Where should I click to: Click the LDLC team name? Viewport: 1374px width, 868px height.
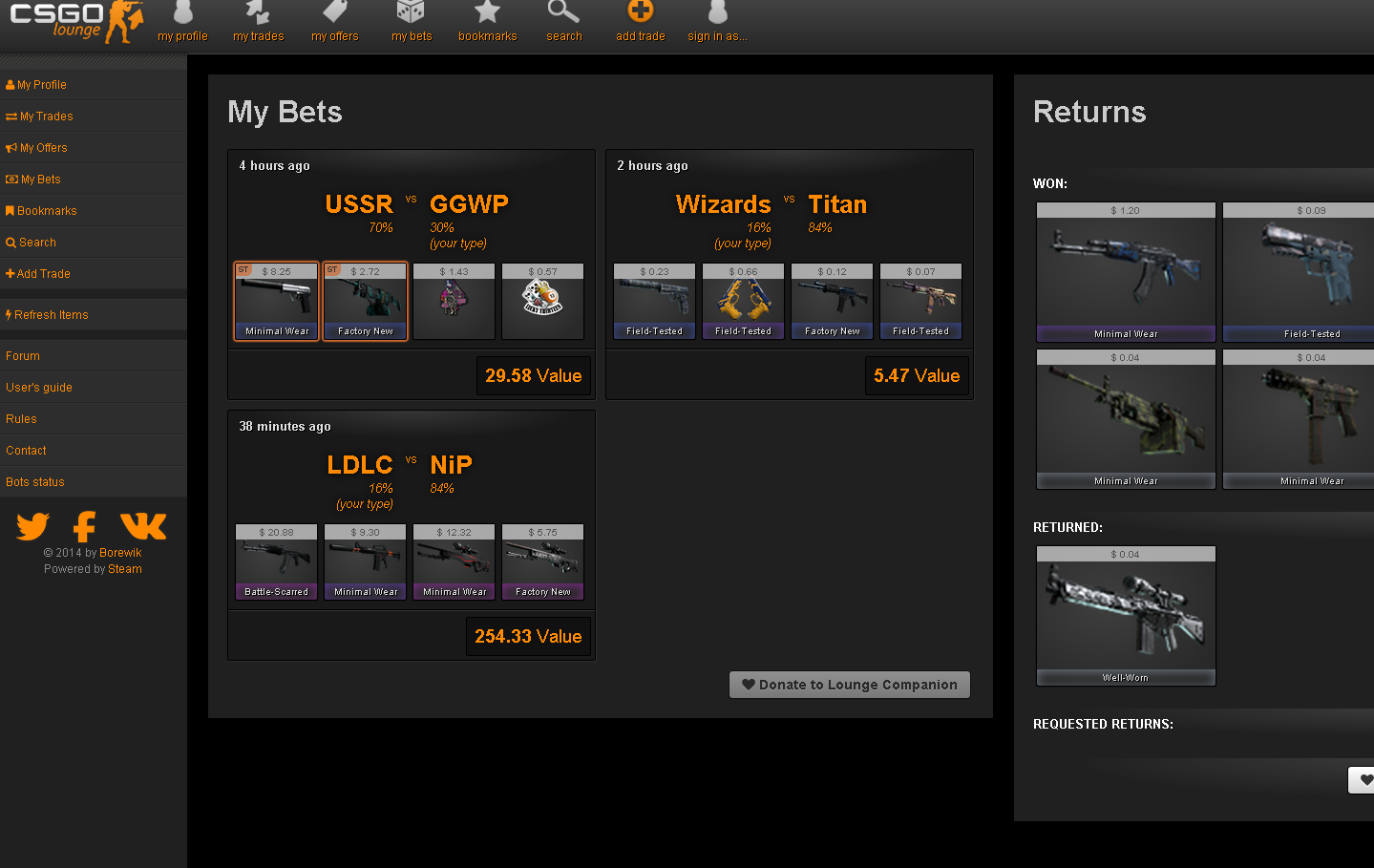pos(360,465)
